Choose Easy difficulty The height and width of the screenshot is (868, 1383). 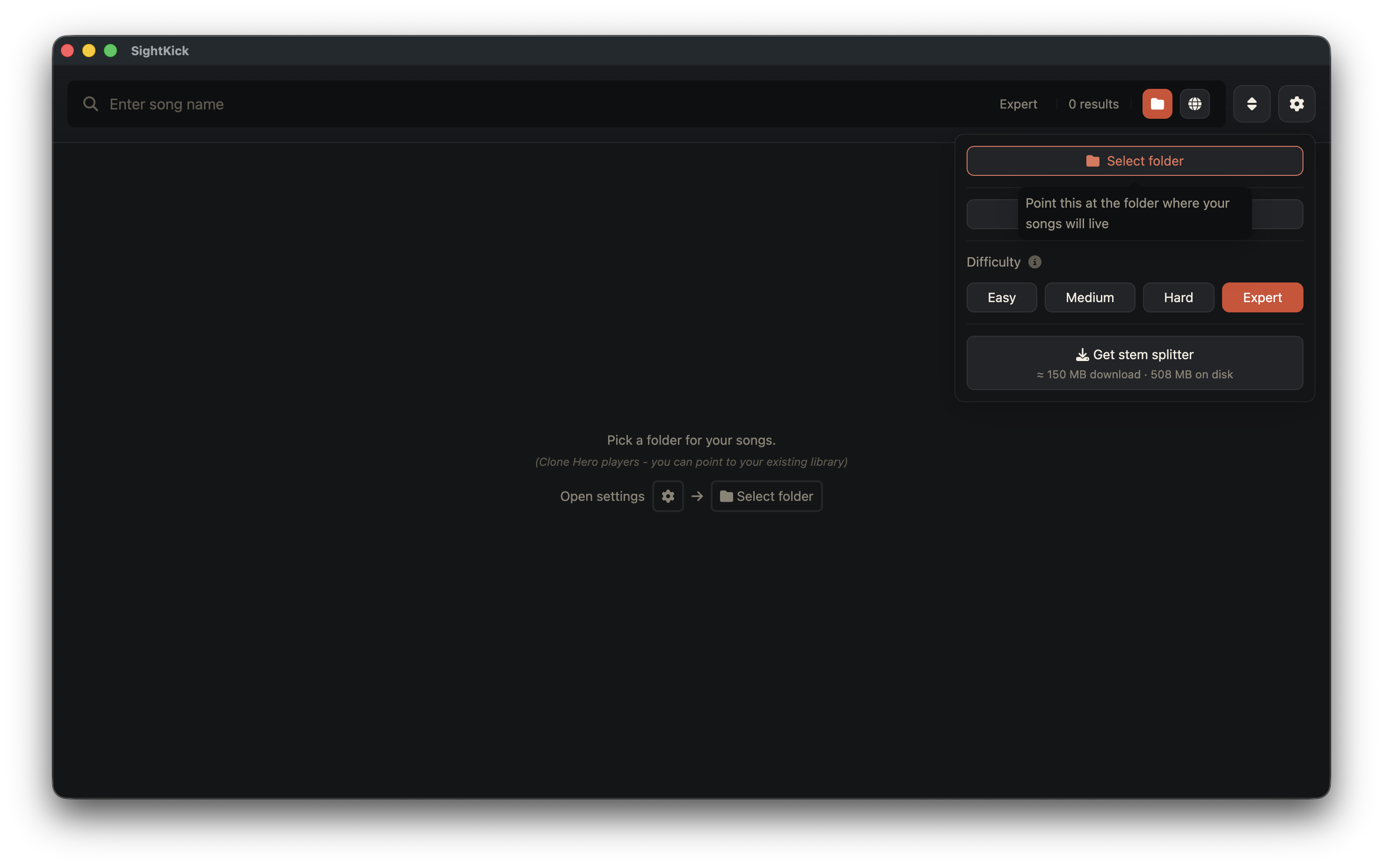(1001, 297)
